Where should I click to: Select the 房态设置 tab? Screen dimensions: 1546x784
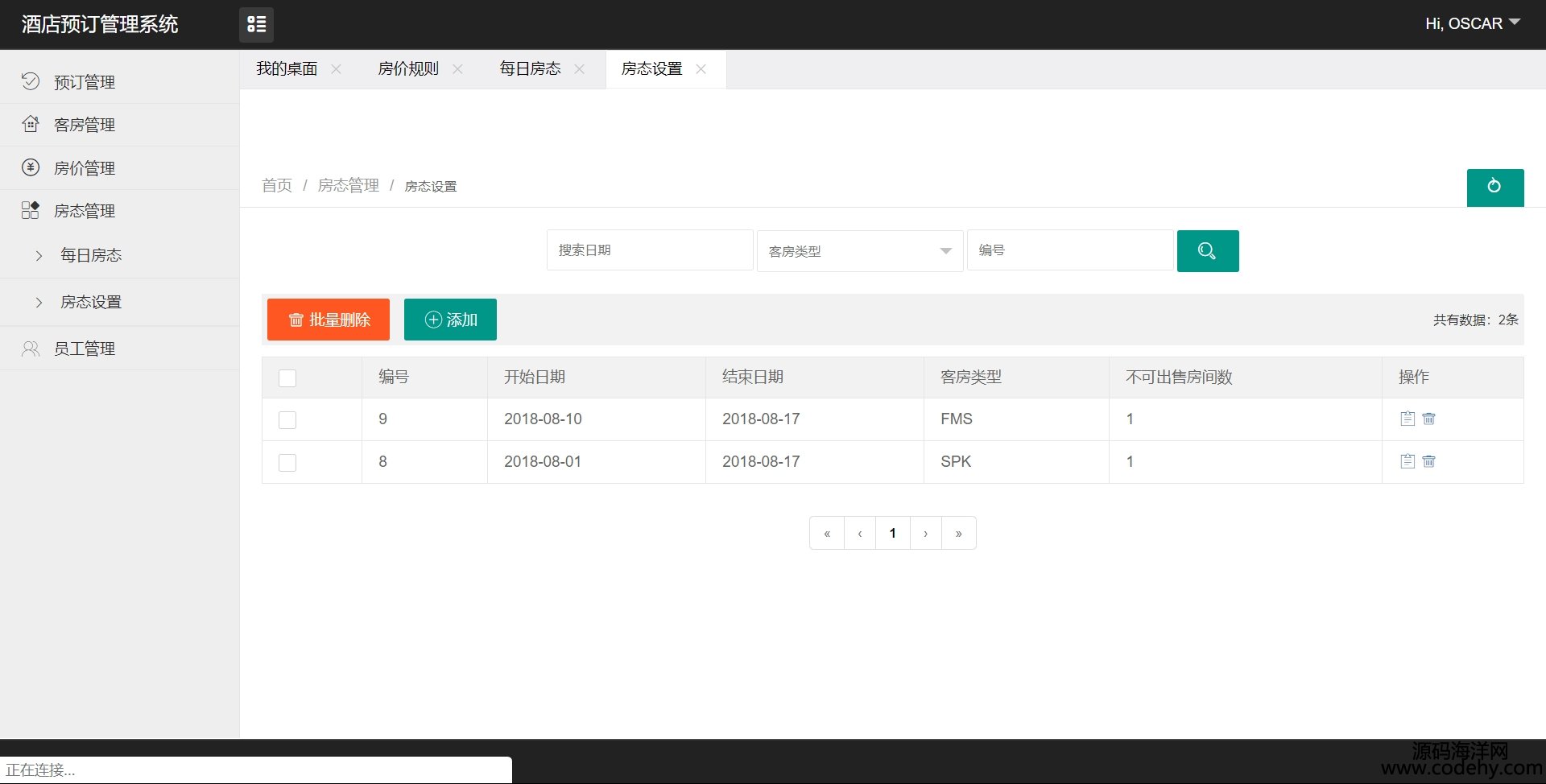click(651, 69)
